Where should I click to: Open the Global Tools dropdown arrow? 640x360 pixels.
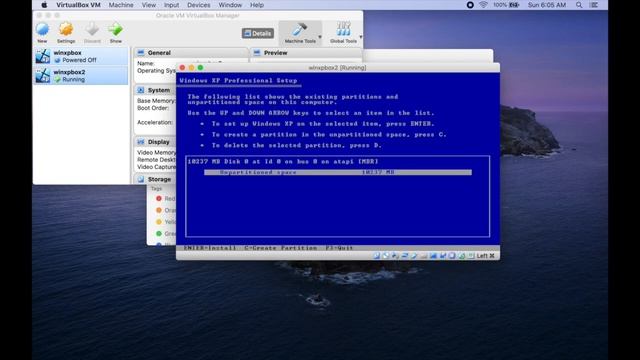(x=360, y=37)
